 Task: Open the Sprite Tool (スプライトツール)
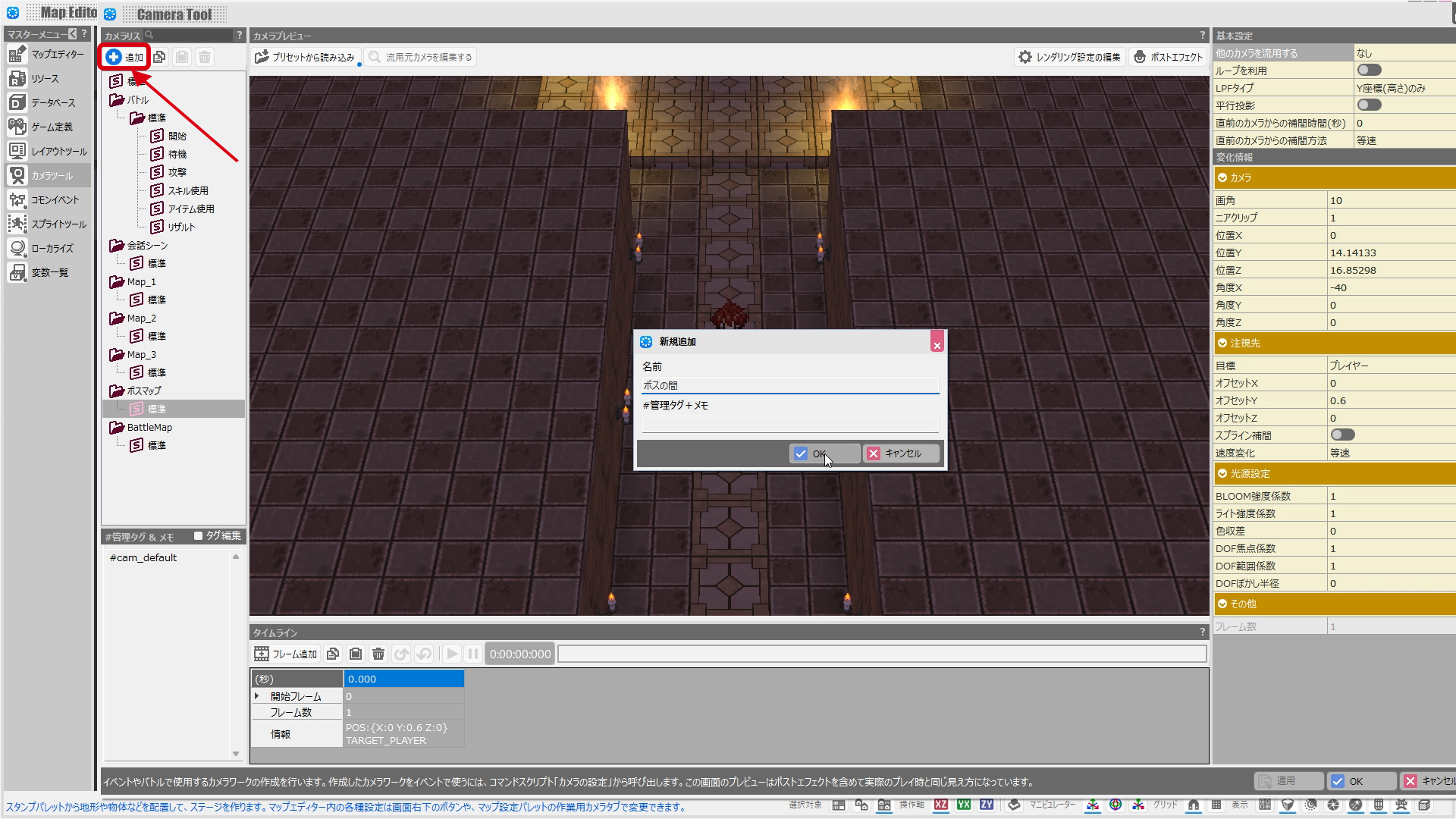pos(47,224)
